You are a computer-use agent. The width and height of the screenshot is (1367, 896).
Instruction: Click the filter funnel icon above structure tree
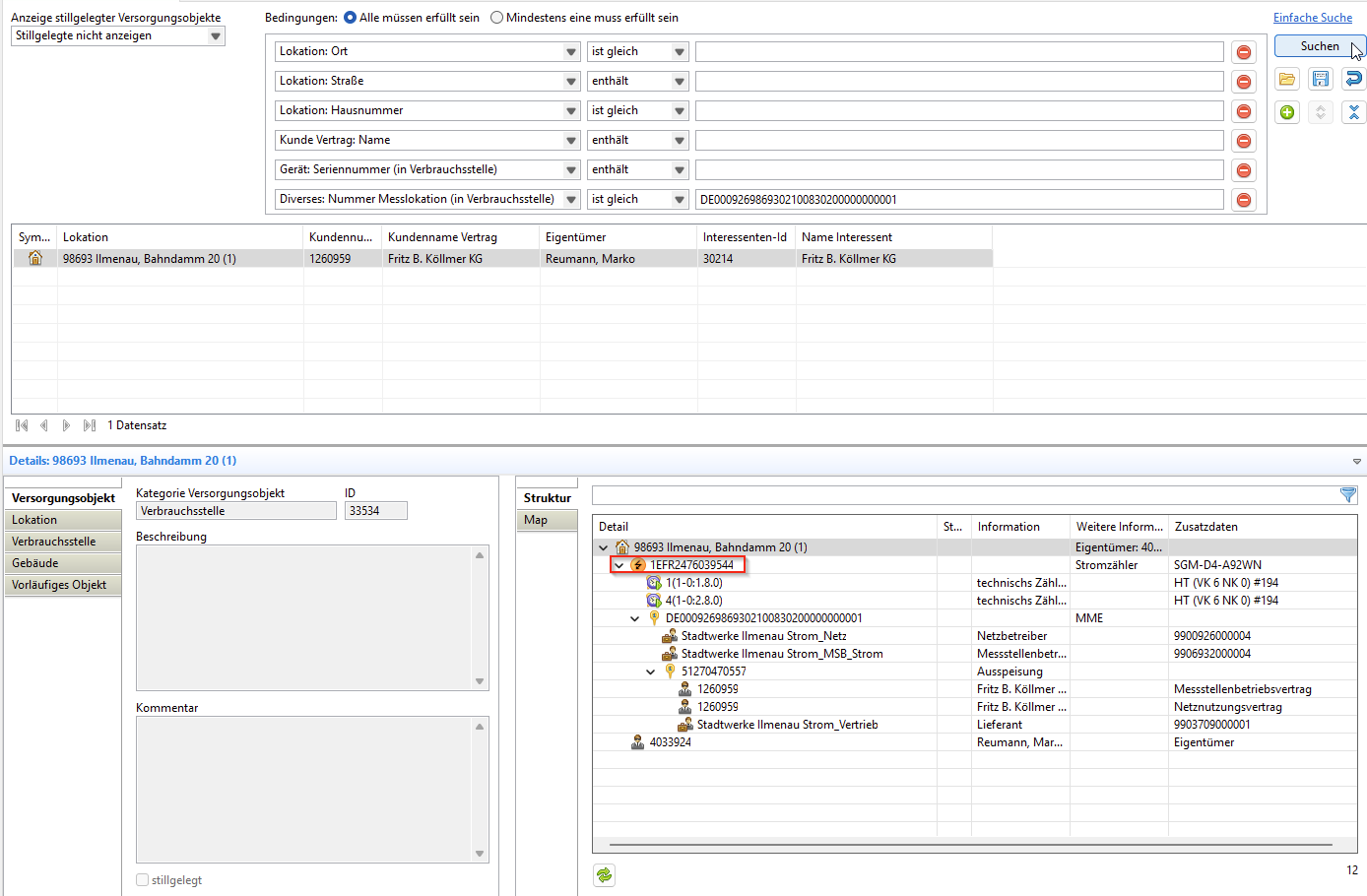pos(1348,495)
